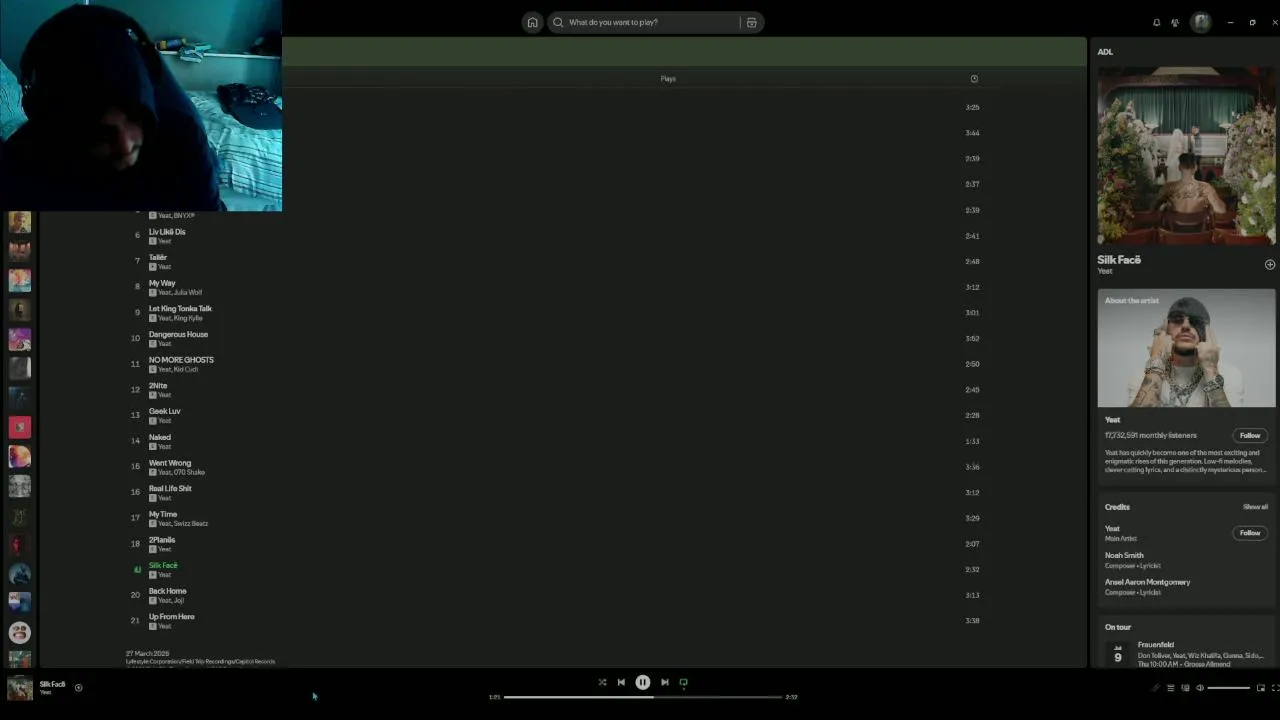
Task: Open the Frauenfeld tour date entry
Action: [x=1186, y=654]
